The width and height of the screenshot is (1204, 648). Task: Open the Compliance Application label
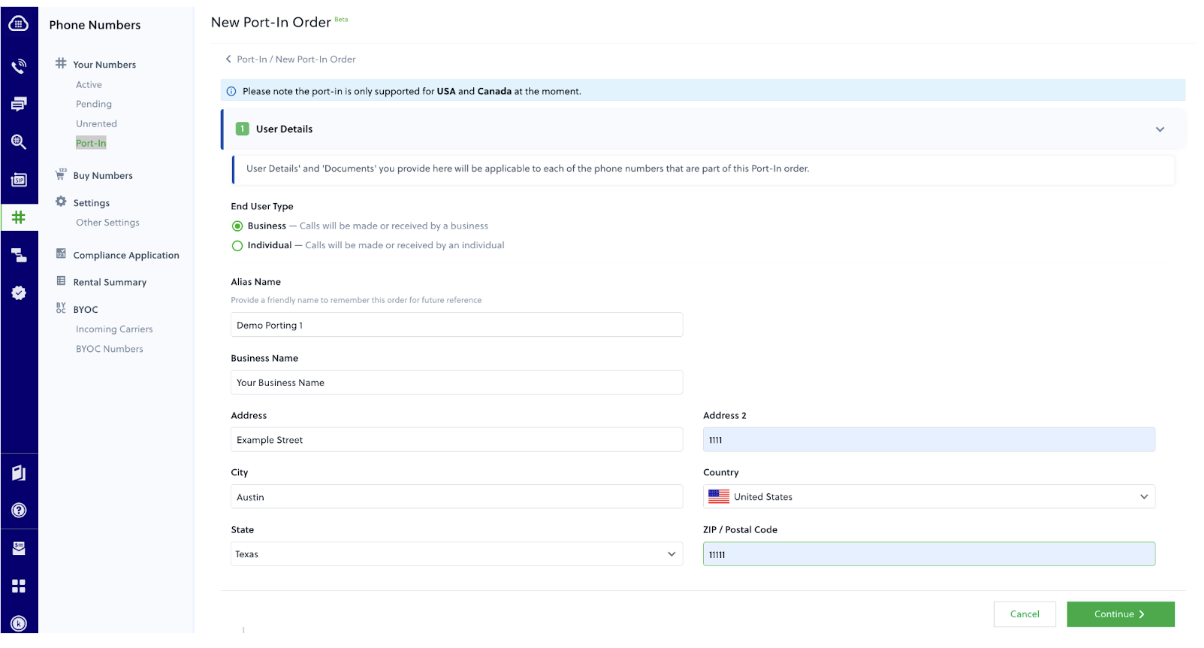[x=126, y=256]
